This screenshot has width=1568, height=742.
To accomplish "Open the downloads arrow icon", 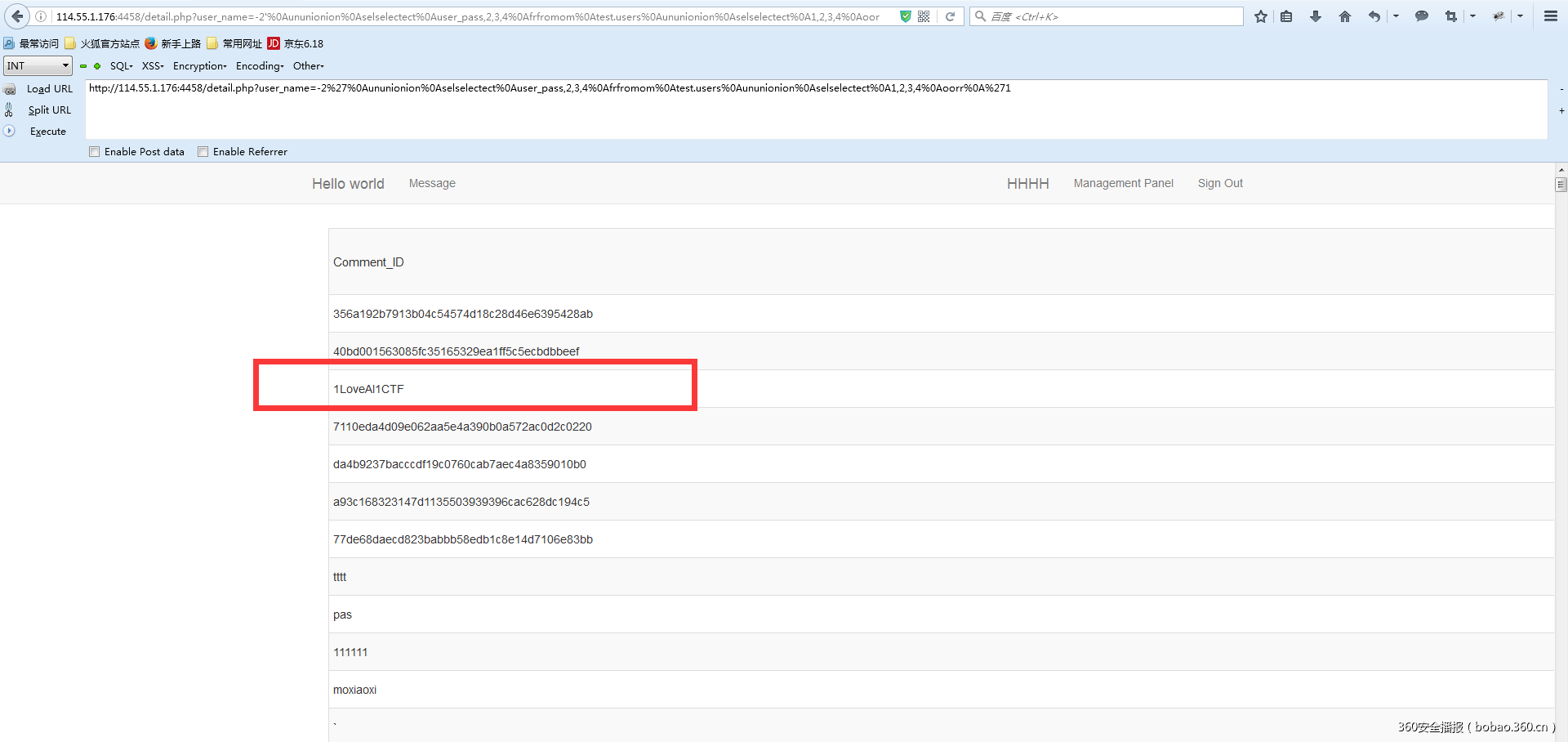I will (x=1315, y=16).
